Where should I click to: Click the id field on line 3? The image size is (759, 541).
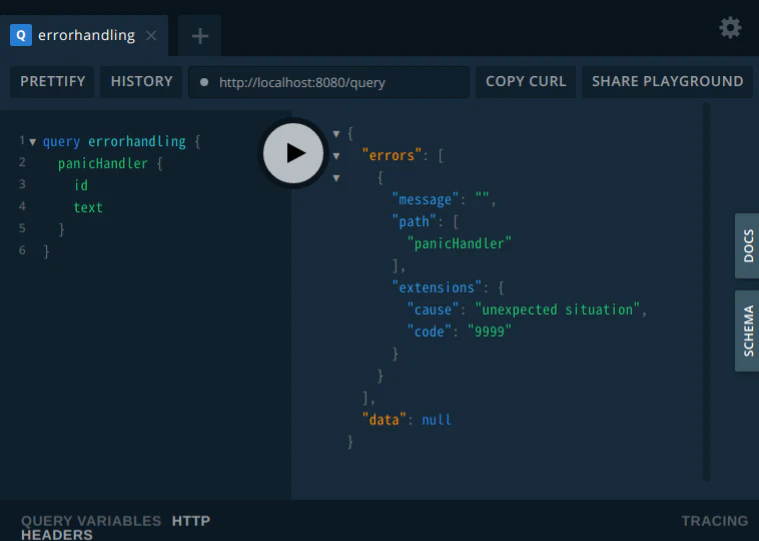point(81,185)
